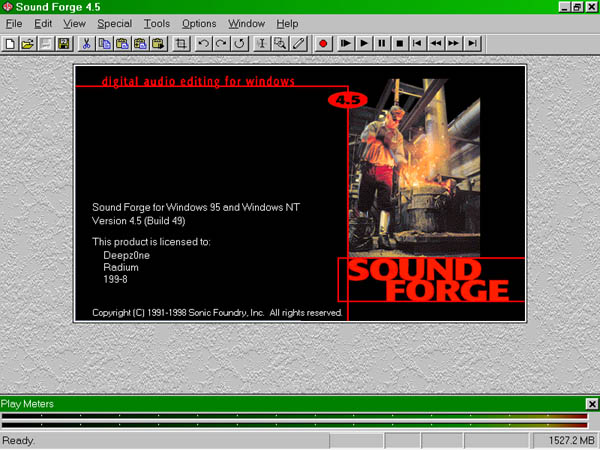Click the Mix paste icon
The width and height of the screenshot is (600, 450).
140,44
